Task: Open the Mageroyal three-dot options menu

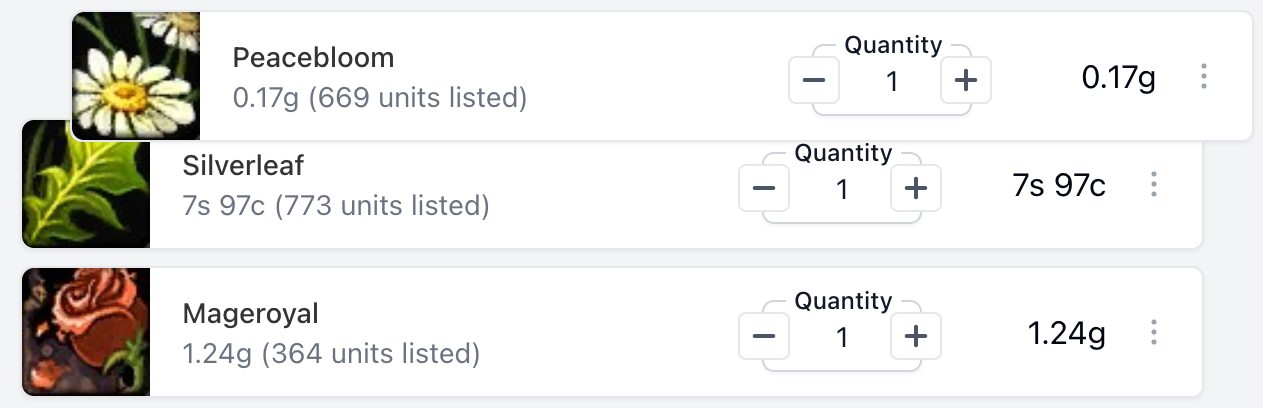Action: tap(1154, 332)
